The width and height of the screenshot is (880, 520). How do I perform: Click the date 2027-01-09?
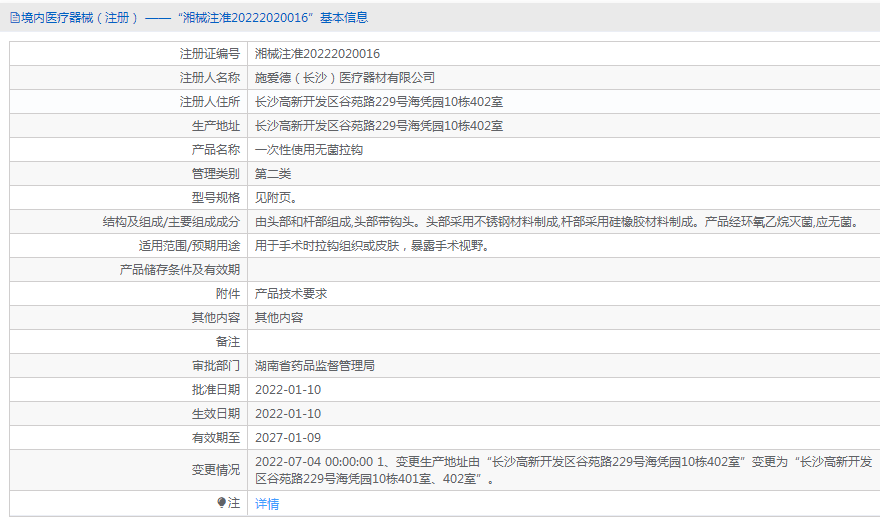coord(288,438)
